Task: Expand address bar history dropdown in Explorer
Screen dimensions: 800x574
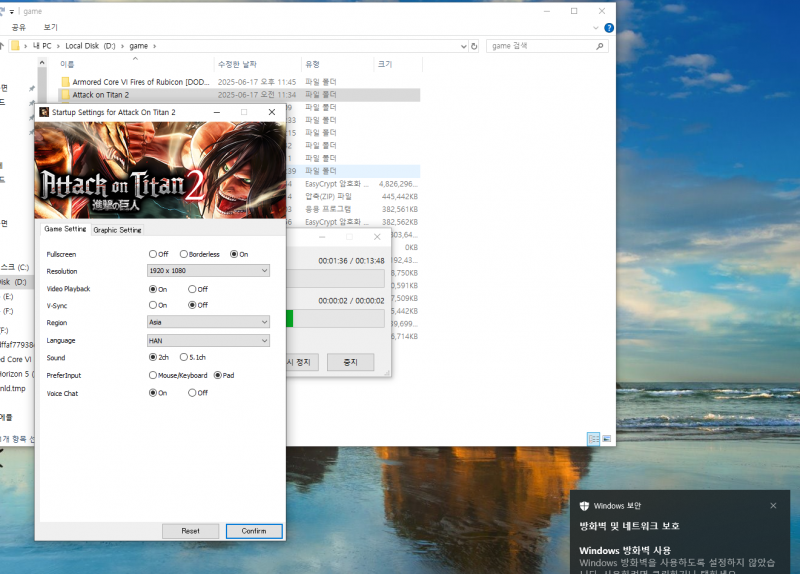Action: [x=463, y=46]
